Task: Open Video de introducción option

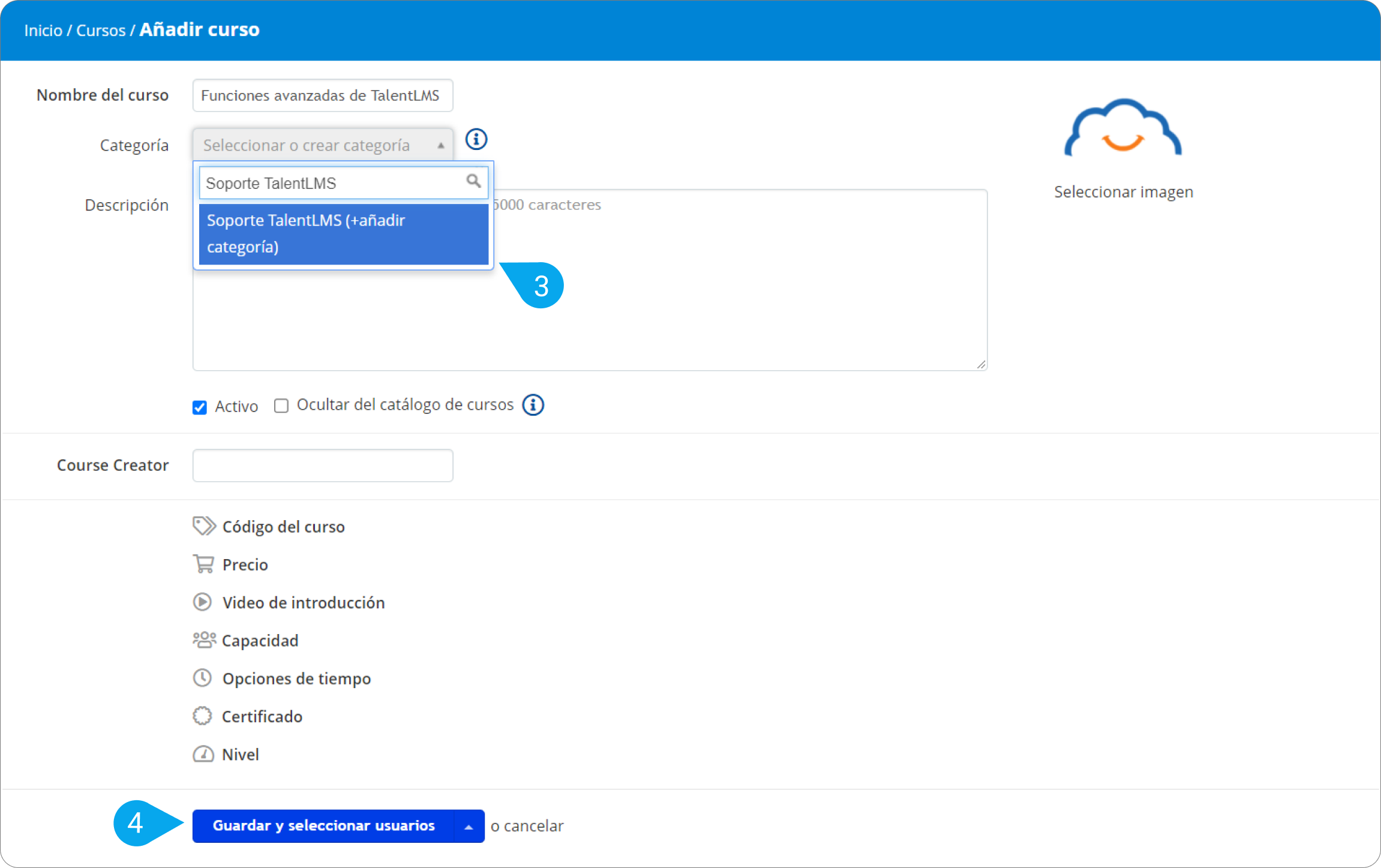Action: [x=304, y=602]
